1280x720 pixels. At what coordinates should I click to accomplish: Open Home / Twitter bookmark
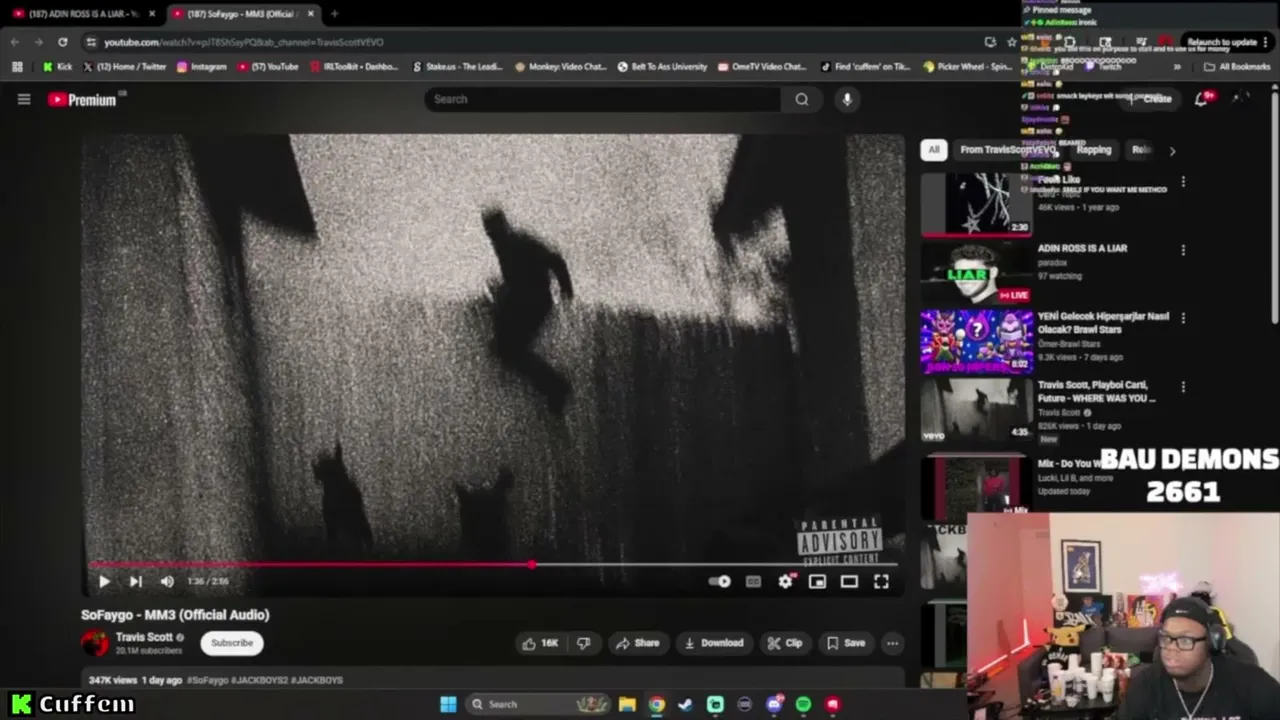coord(125,67)
